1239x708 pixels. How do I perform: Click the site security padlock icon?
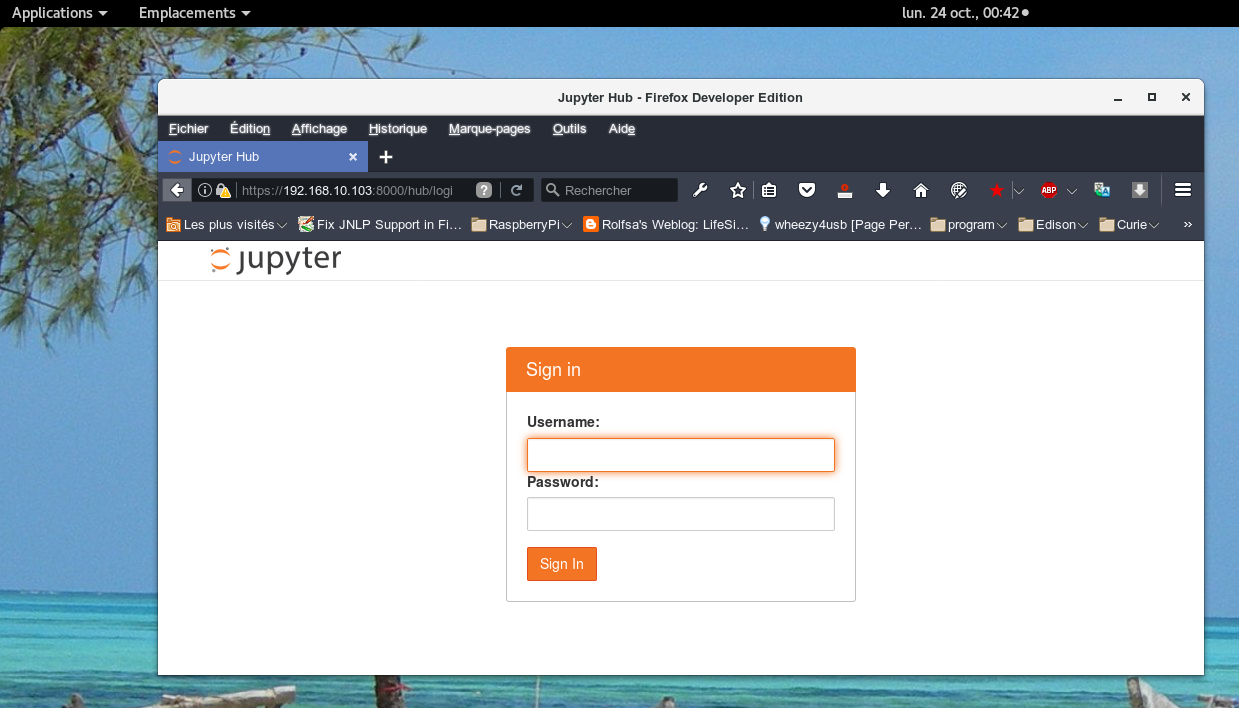[222, 190]
